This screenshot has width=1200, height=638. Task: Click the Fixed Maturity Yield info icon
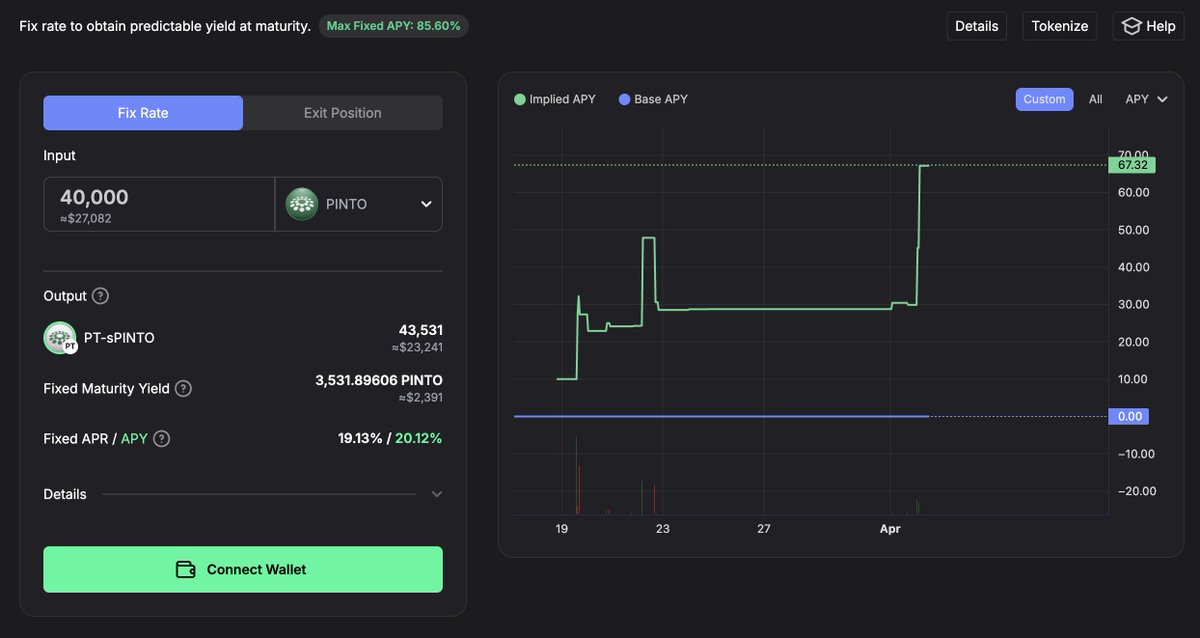(x=183, y=388)
